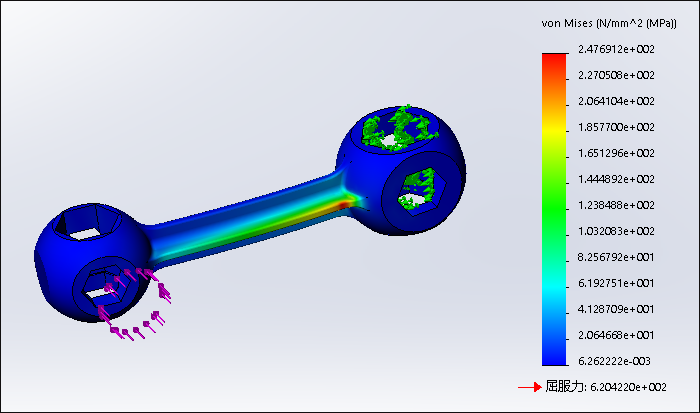Click the hexagonal socket on the left head's top
The image size is (700, 413).
[x=88, y=222]
